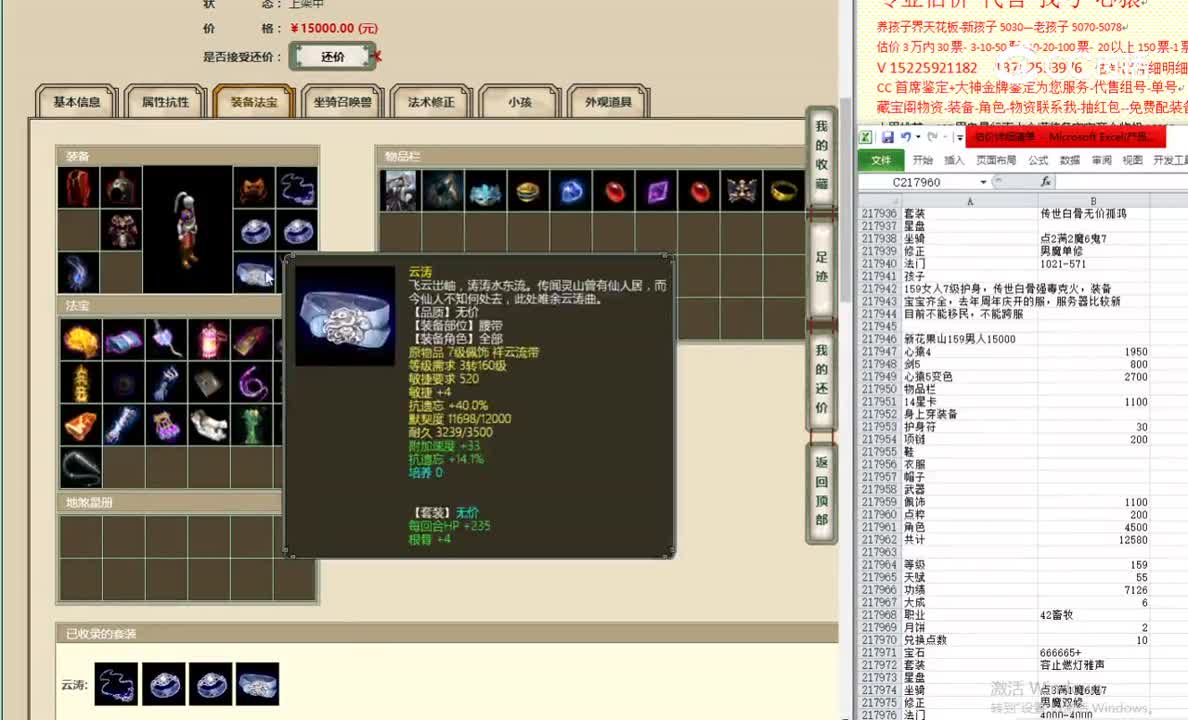Open the Excel 公式 ribbon tab
The width and height of the screenshot is (1188, 720).
click(1039, 160)
